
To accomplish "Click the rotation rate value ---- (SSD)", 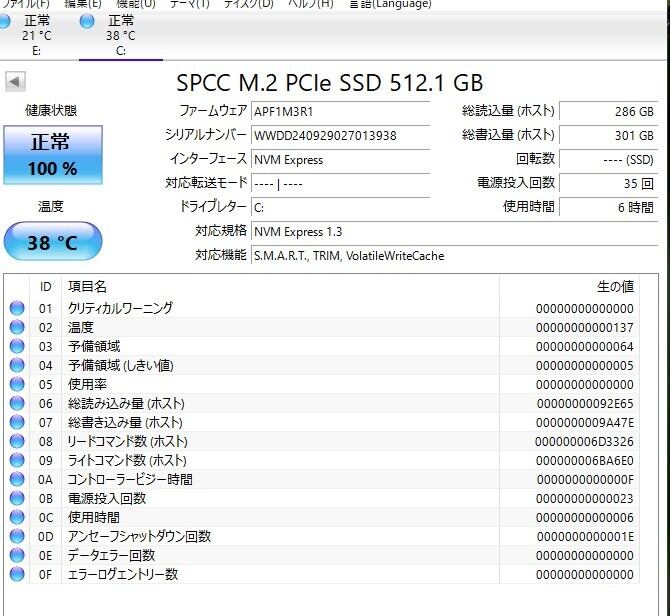I will 608,160.
